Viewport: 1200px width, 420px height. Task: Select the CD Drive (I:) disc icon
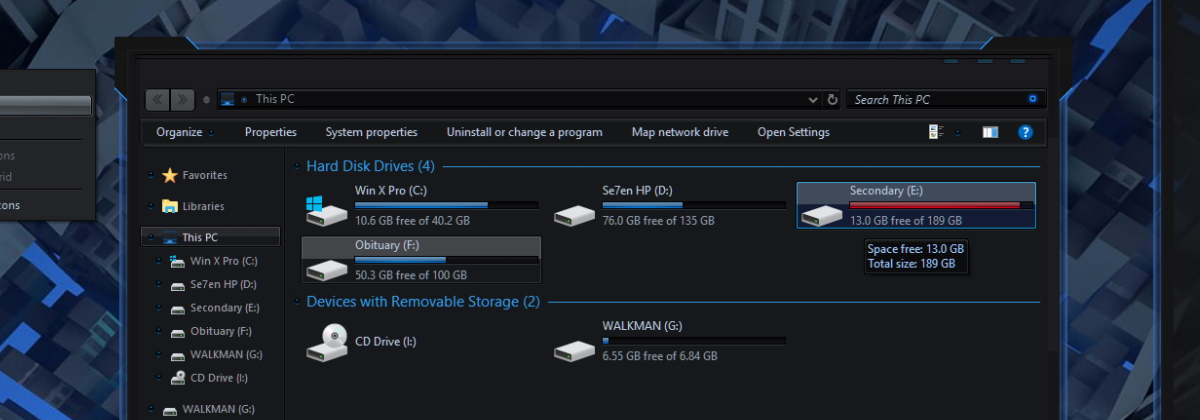326,344
